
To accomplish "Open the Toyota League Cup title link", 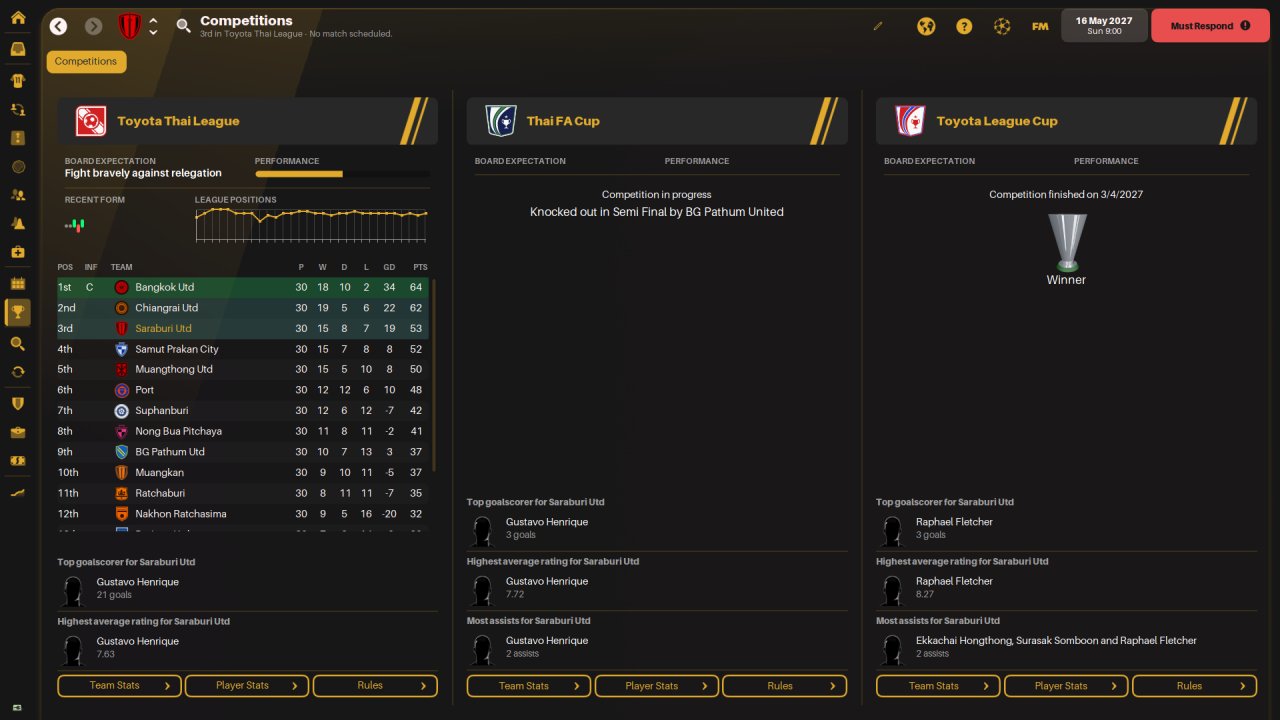I will (997, 121).
